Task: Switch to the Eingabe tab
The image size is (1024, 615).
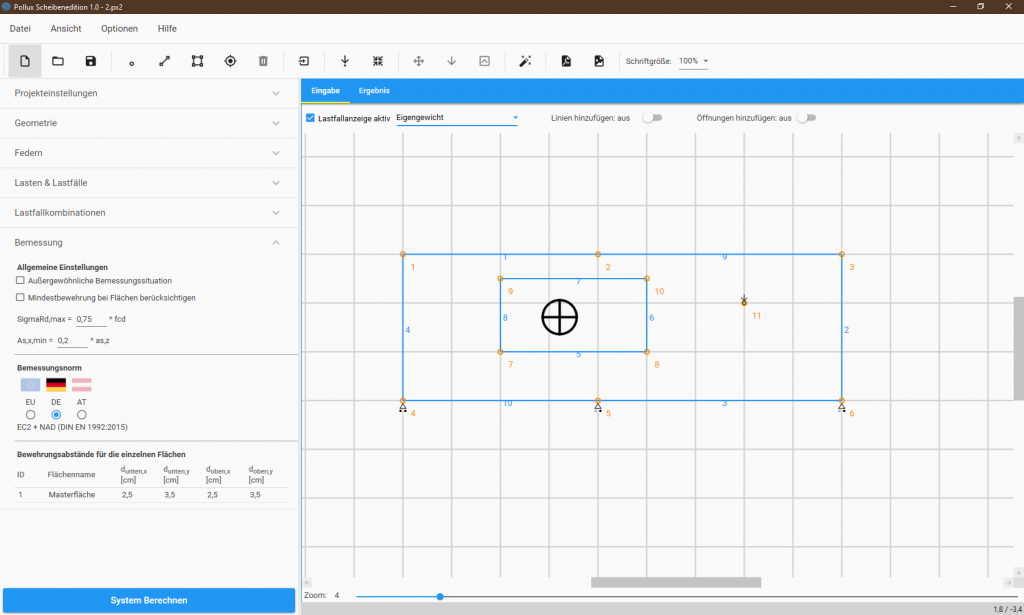Action: coord(325,91)
